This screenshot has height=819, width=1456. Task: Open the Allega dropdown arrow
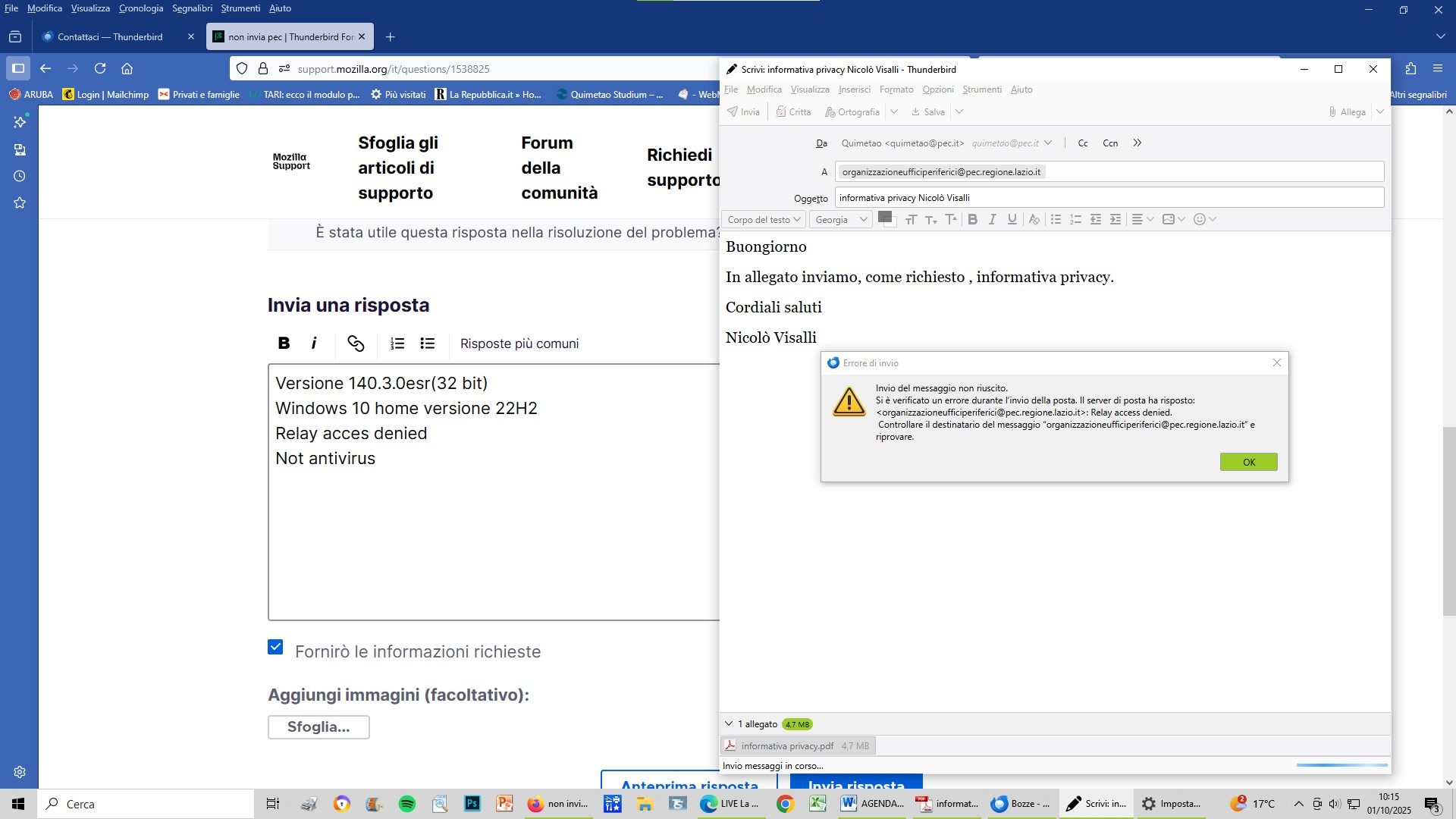[1380, 111]
